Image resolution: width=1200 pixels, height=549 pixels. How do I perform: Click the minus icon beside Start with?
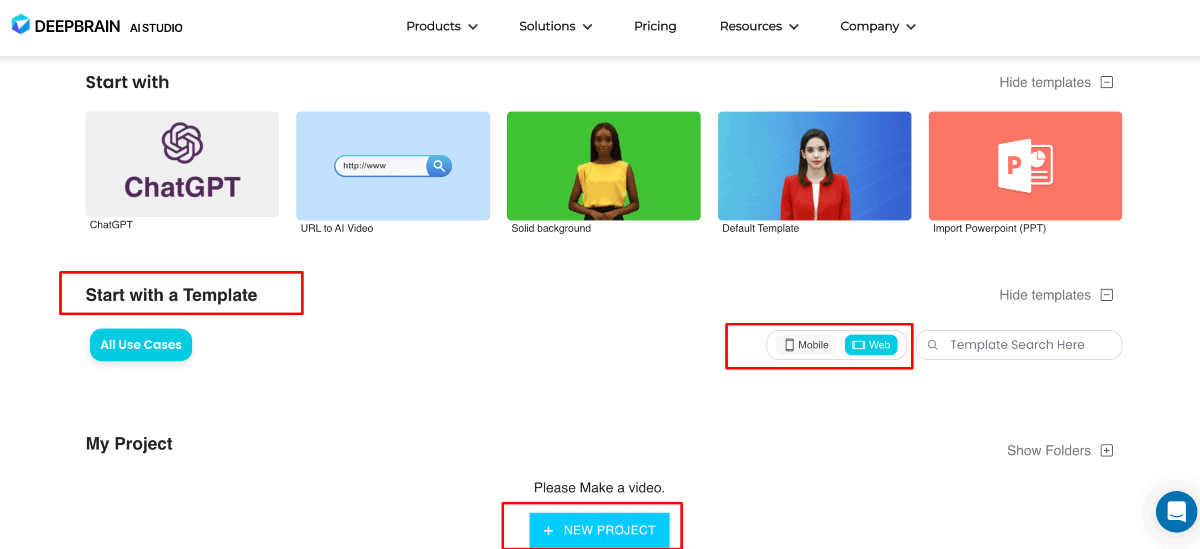pyautogui.click(x=1106, y=83)
